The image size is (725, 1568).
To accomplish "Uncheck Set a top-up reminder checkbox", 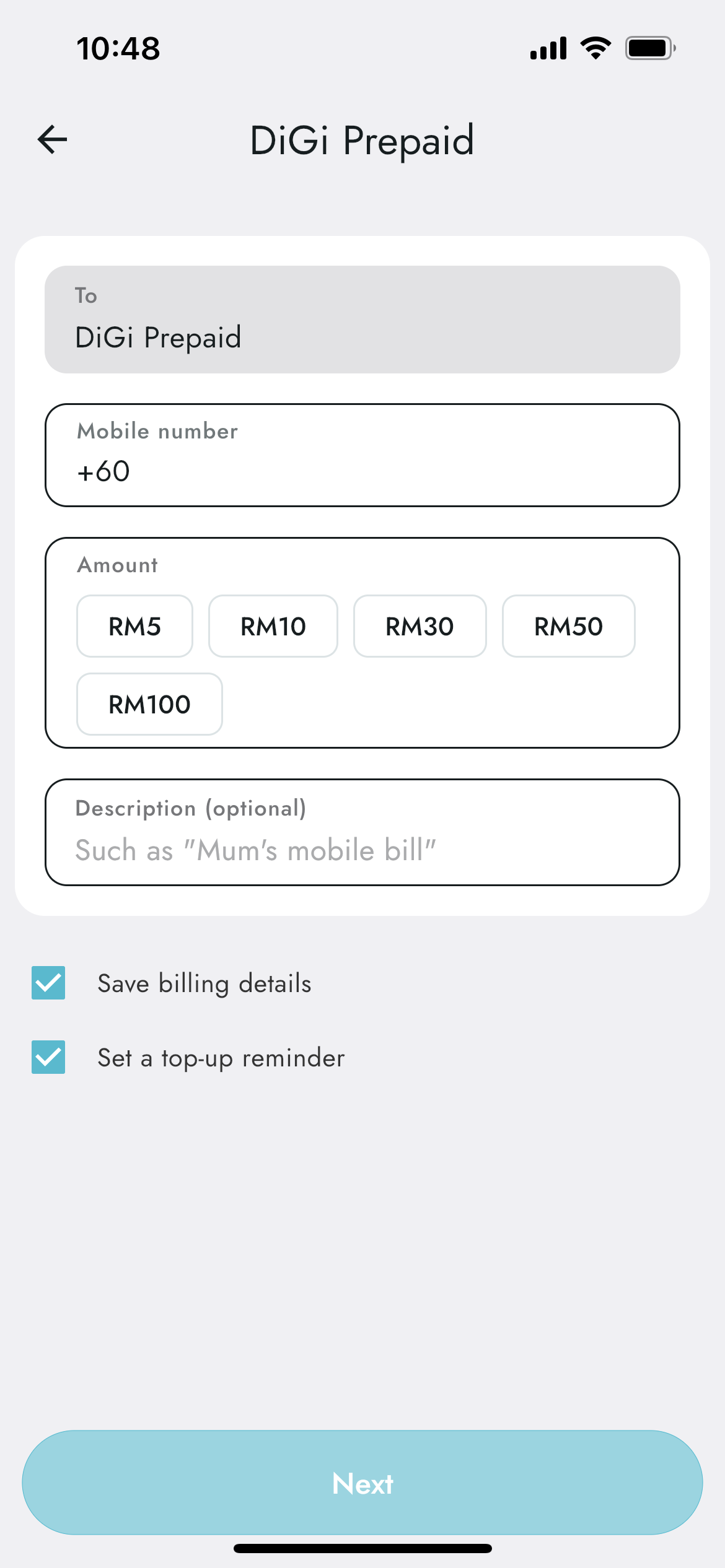I will tap(48, 1057).
